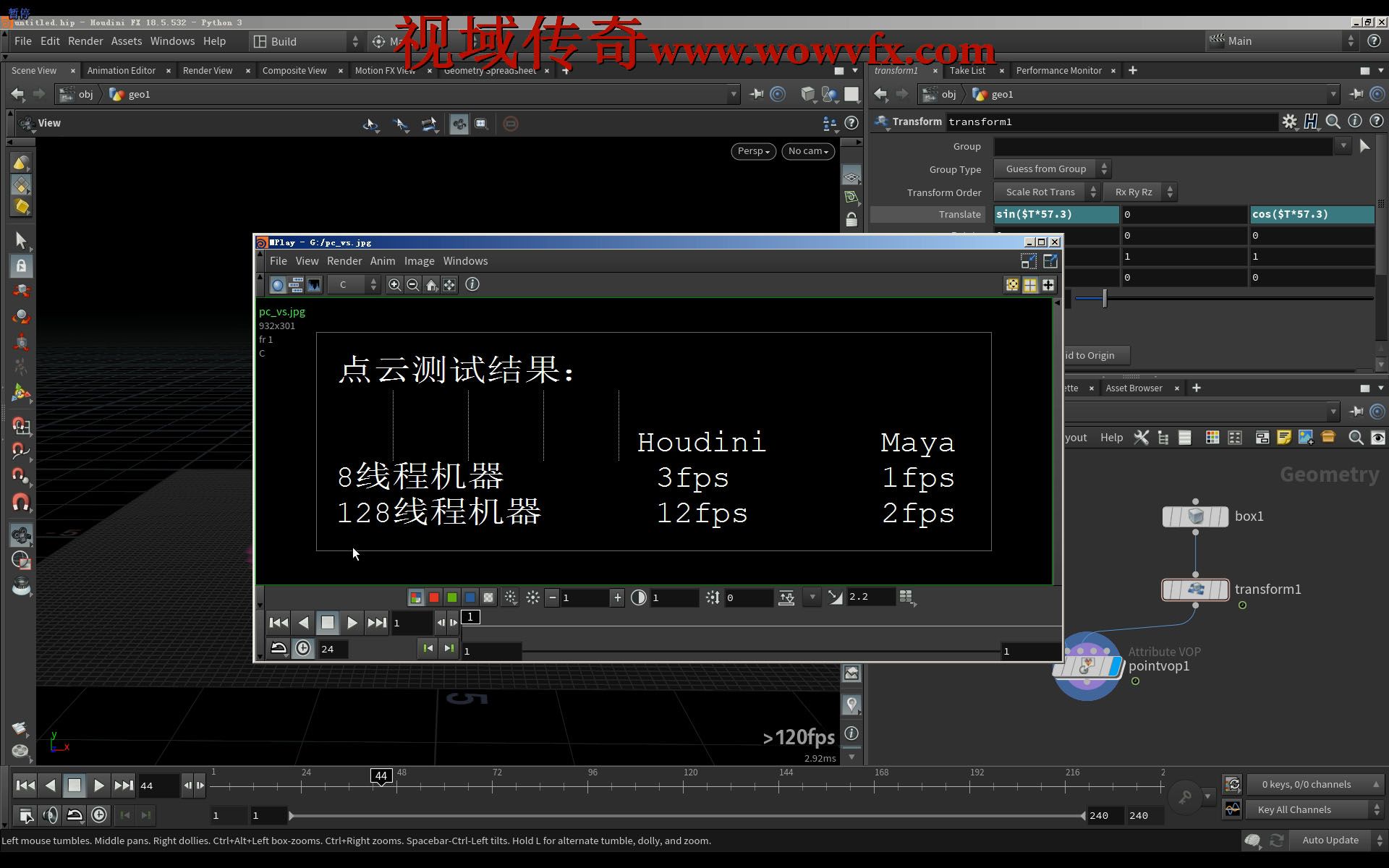
Task: Open the parameter pane help icon
Action: pos(1377,122)
